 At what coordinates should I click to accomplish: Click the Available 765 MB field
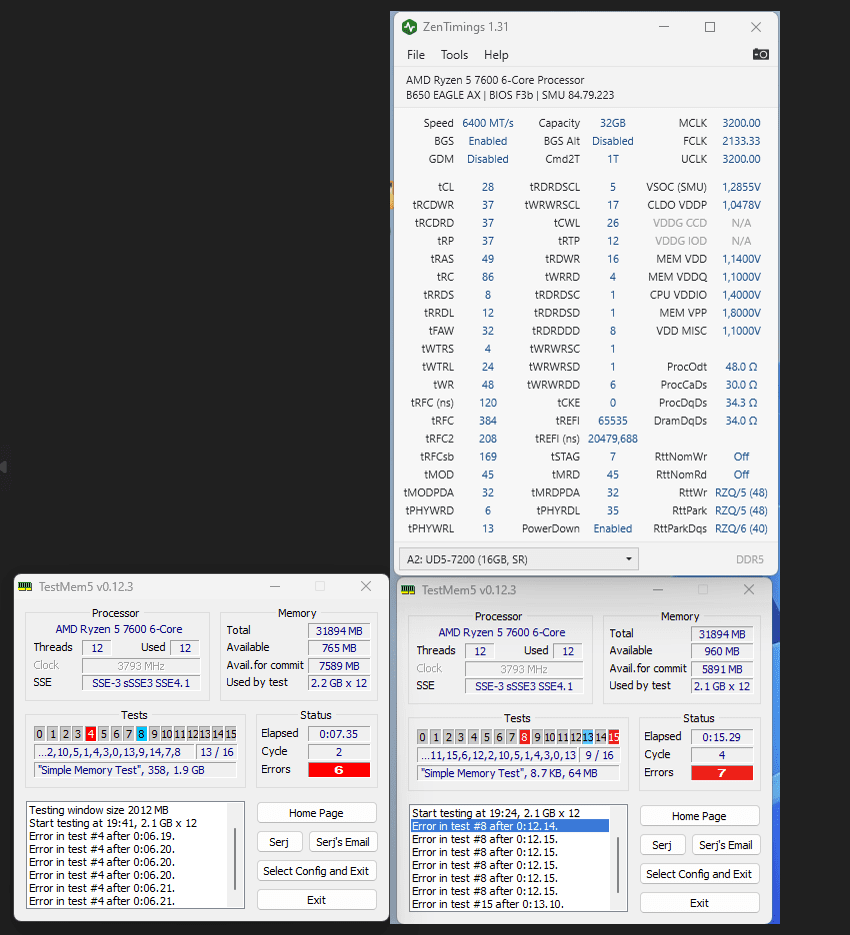(339, 648)
